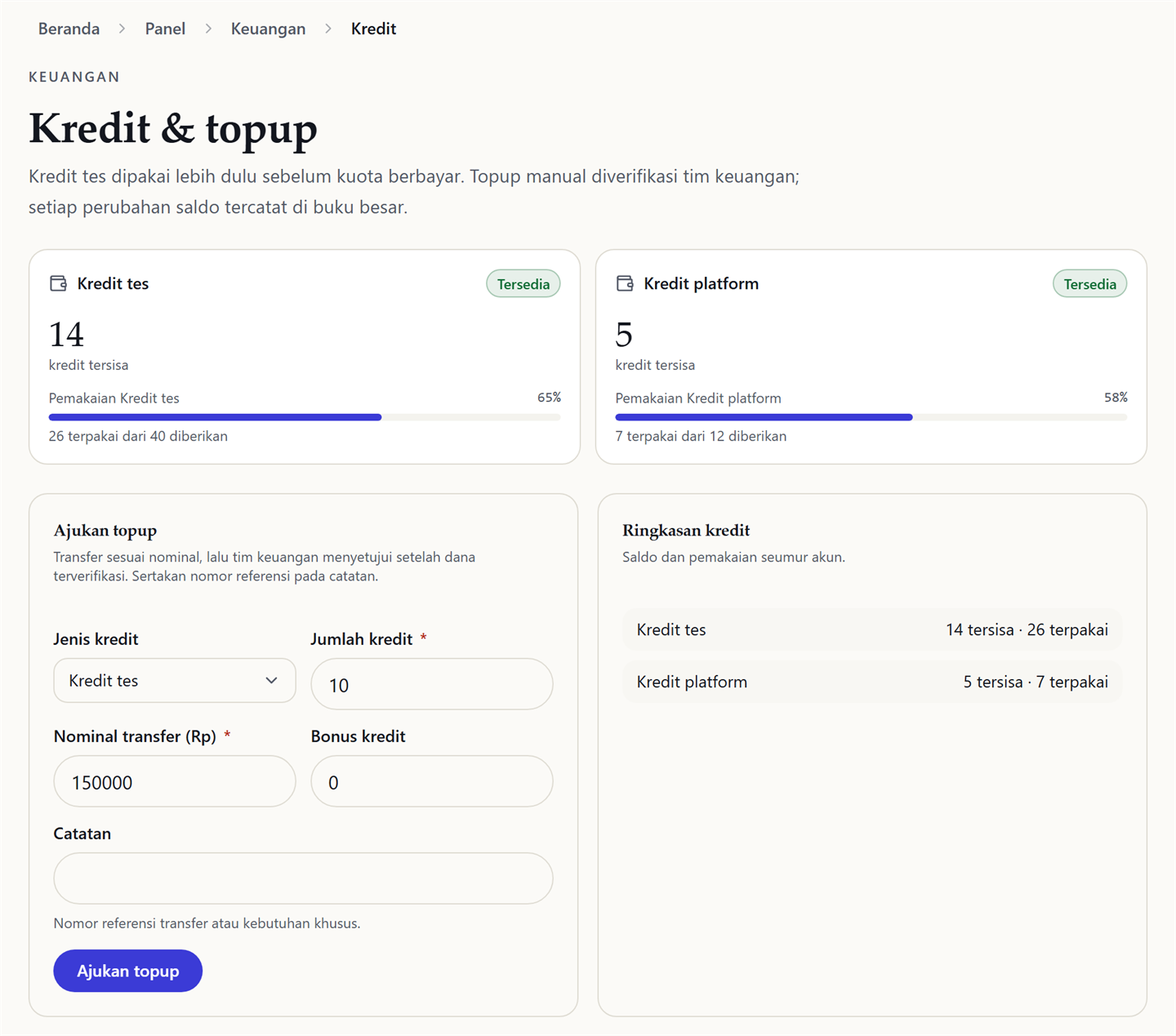Click the wallet icon beside Kredit tes
Viewport: 1176px width, 1036px height.
pos(58,283)
